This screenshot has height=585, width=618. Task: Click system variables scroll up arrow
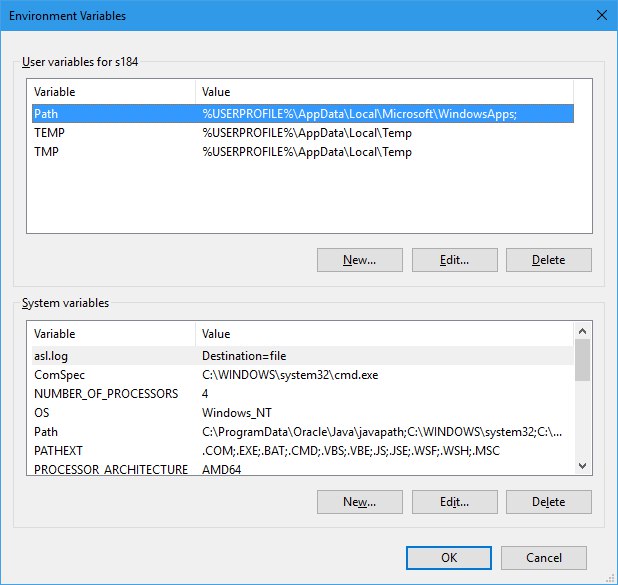583,331
